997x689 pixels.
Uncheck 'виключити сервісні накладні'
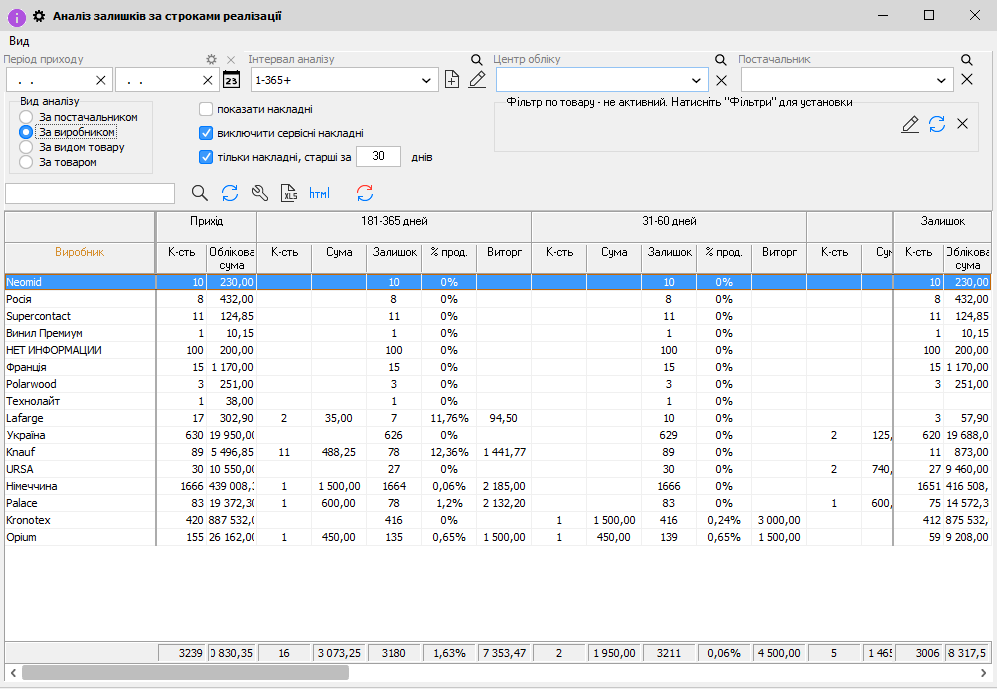tap(206, 133)
